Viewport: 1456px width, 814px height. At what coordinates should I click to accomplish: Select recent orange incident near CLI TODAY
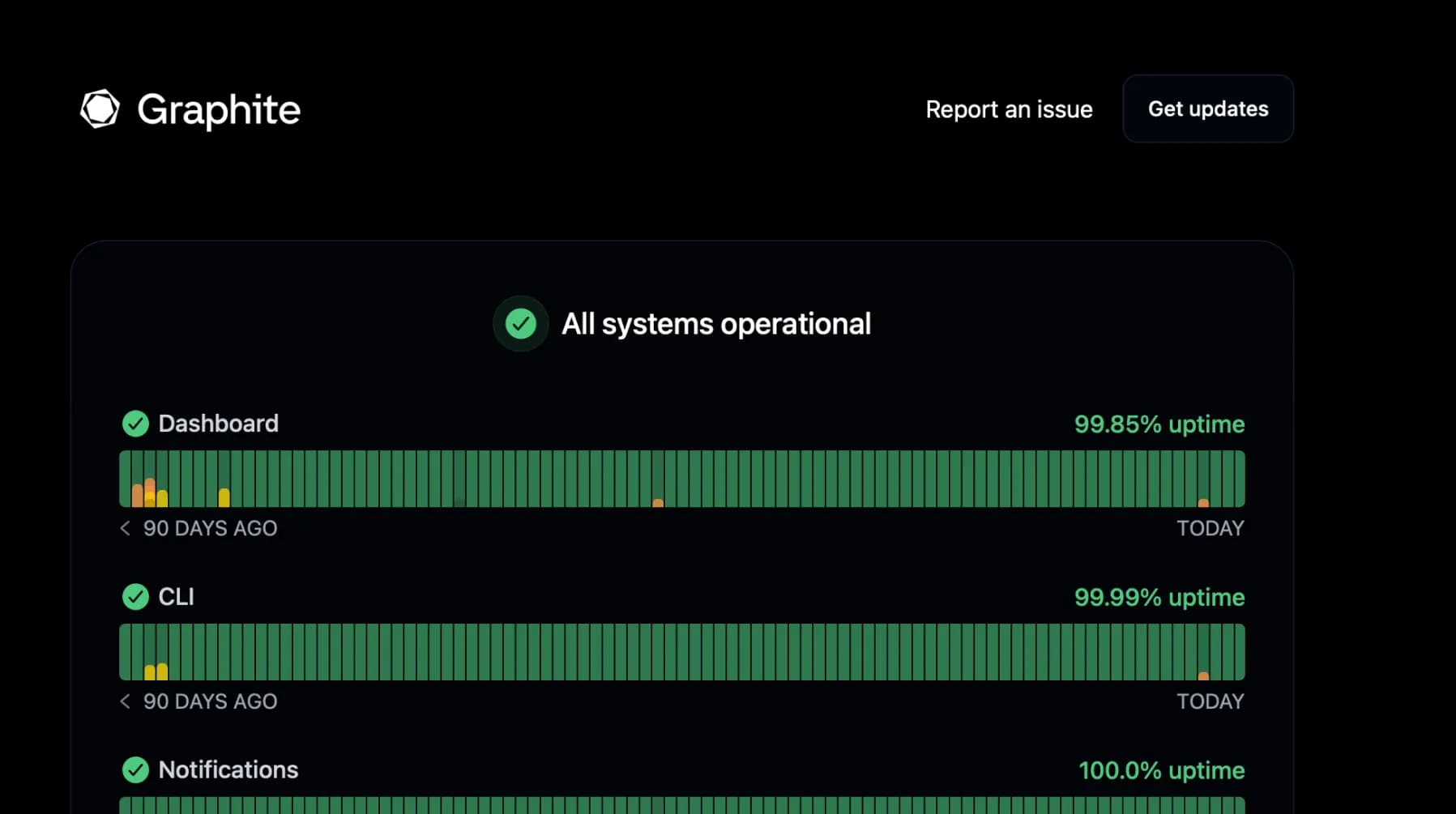tap(1203, 675)
